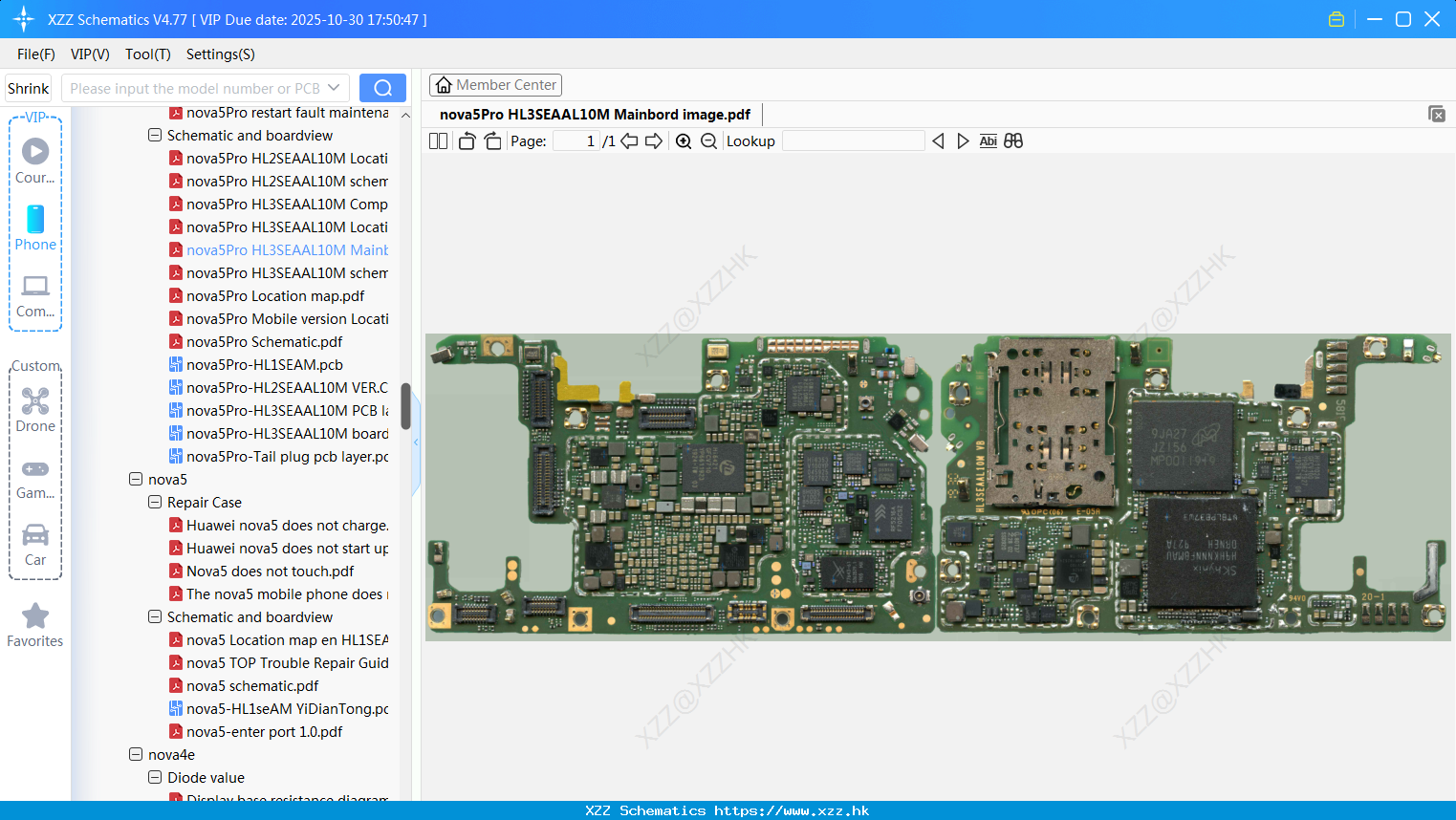Open nova5Pro HL3SEAAL10M Comp pdf

278,205
